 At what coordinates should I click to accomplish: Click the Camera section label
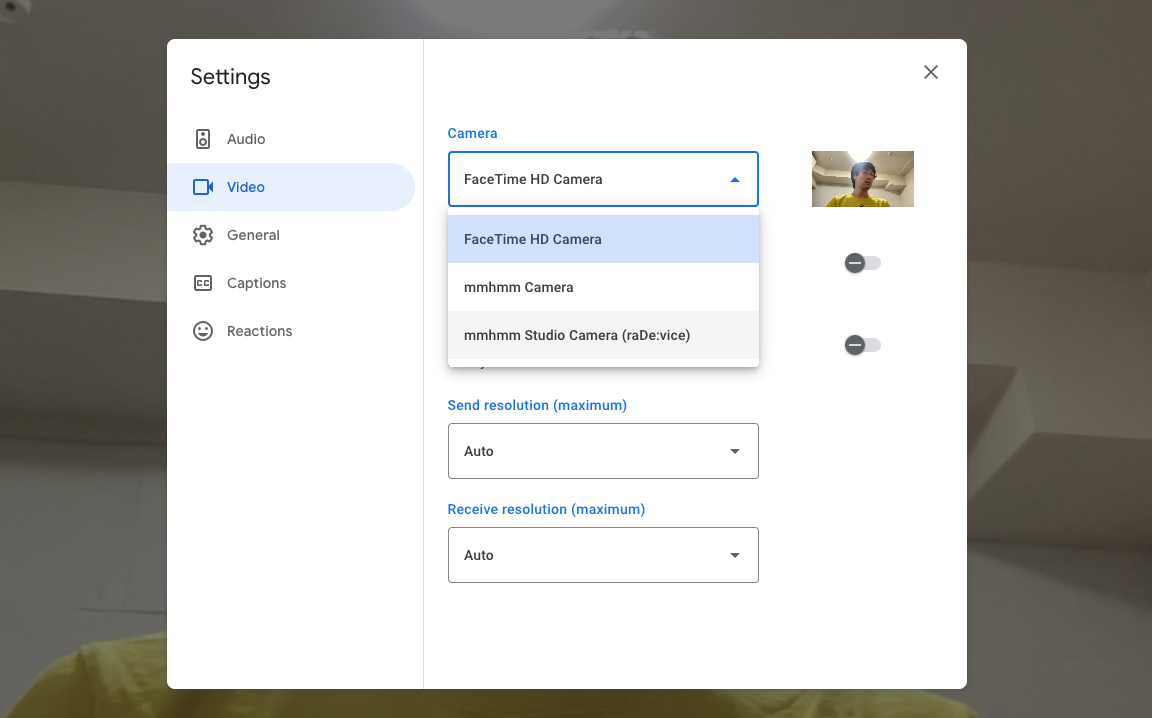(x=472, y=133)
